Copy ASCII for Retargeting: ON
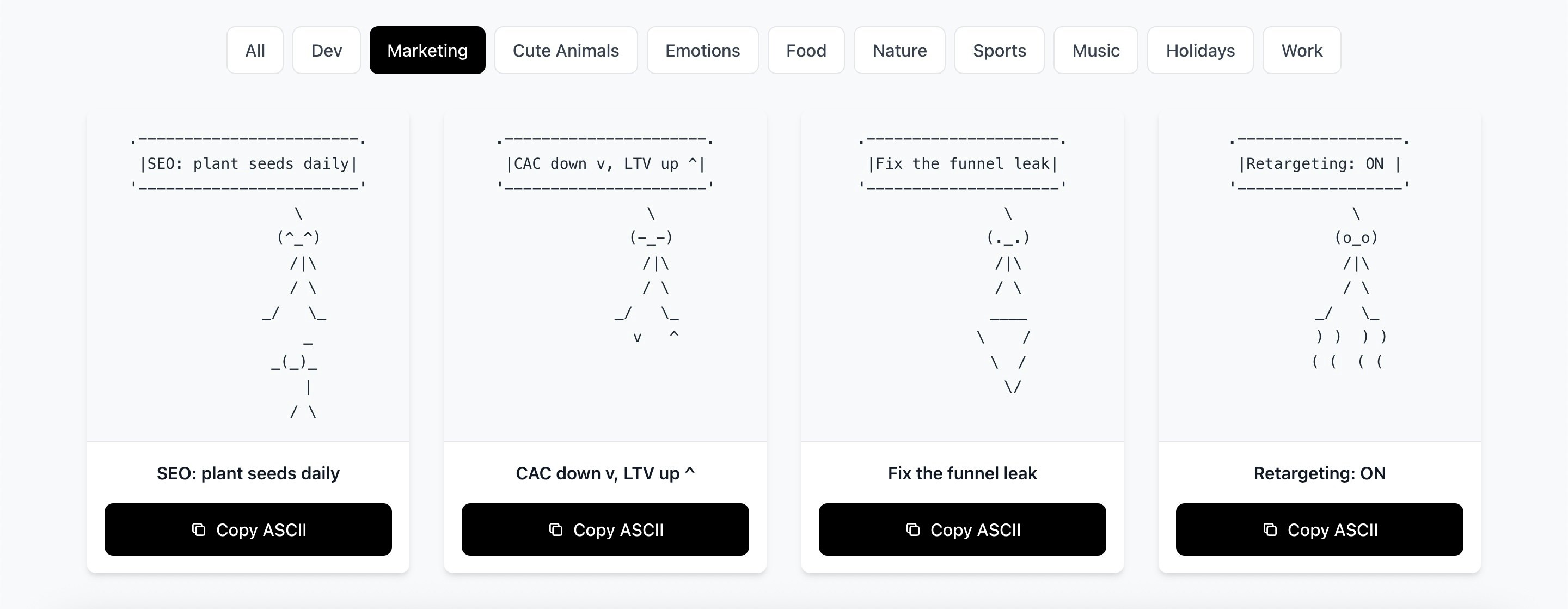1568x609 pixels. (1320, 529)
